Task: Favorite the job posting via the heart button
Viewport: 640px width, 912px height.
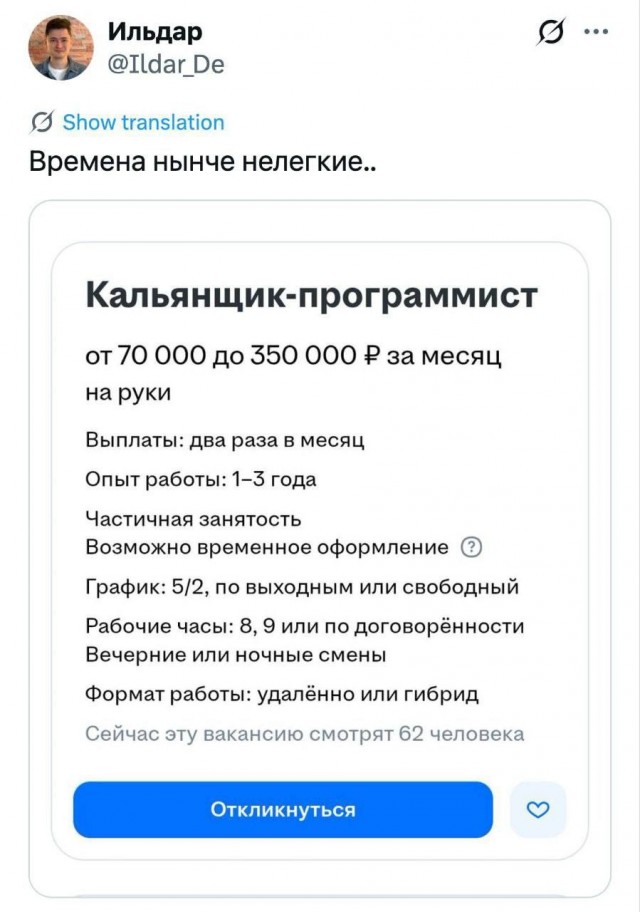Action: point(537,810)
